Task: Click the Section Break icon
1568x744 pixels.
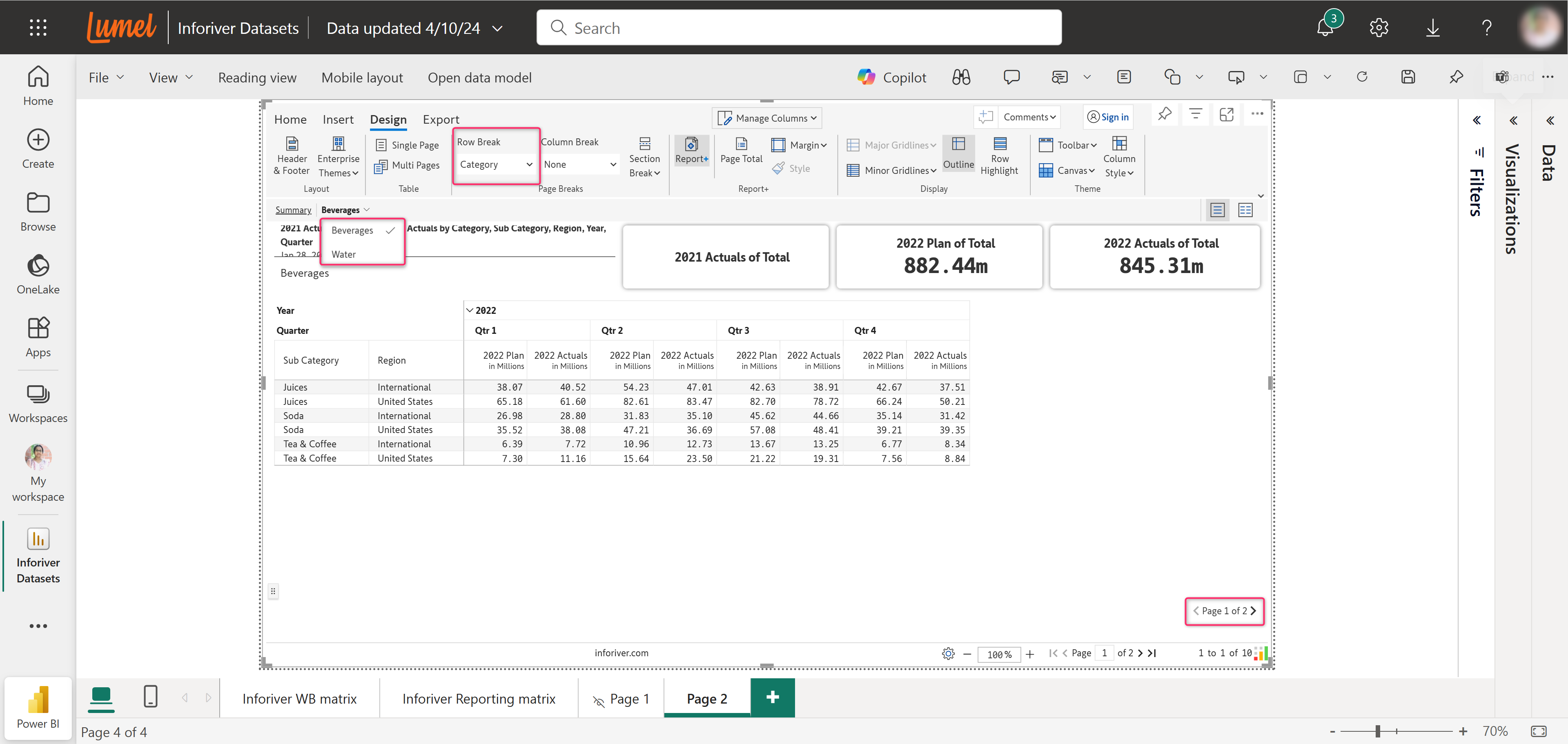Action: [645, 144]
